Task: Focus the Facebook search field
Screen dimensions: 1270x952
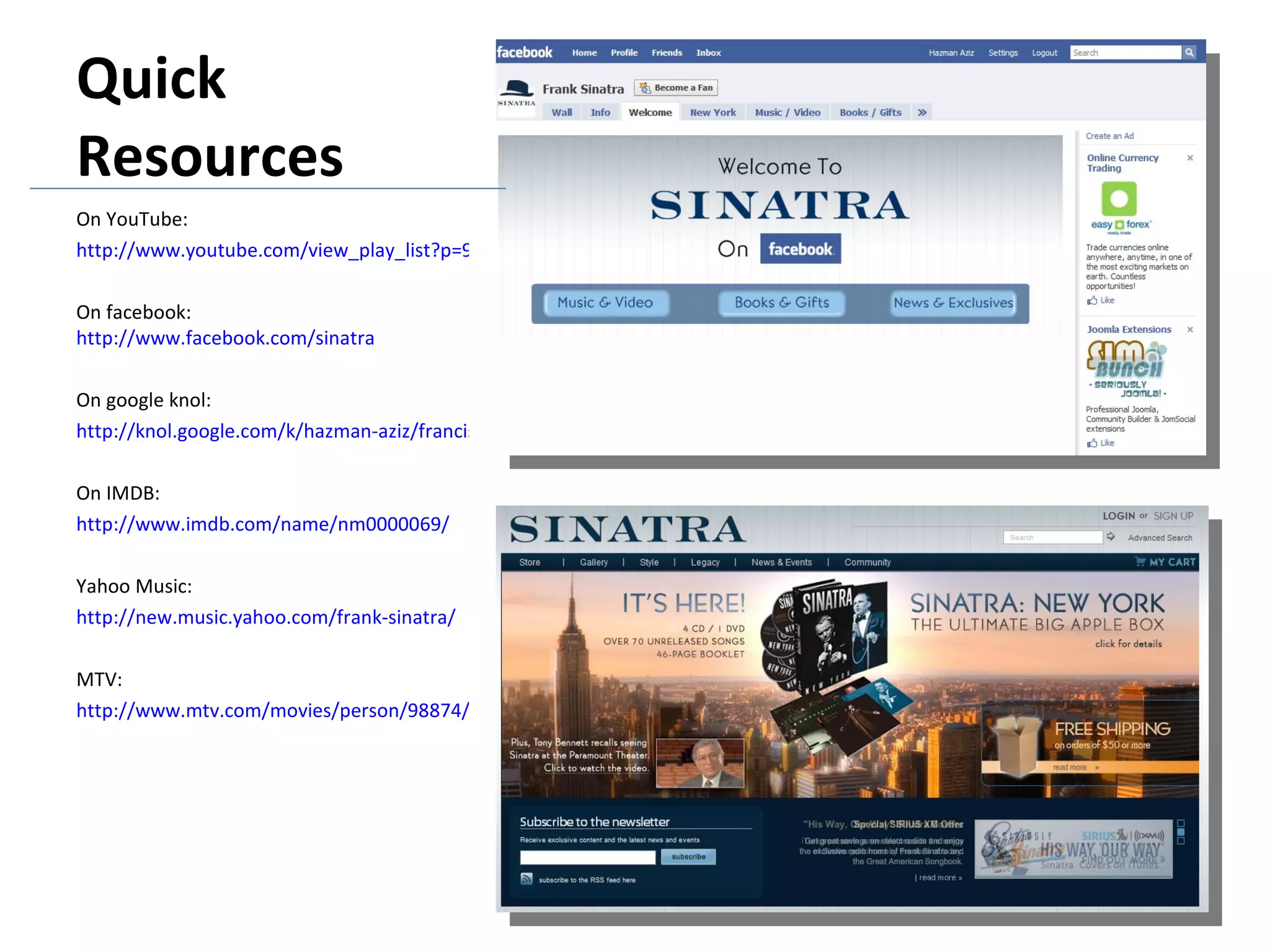Action: (x=1126, y=53)
